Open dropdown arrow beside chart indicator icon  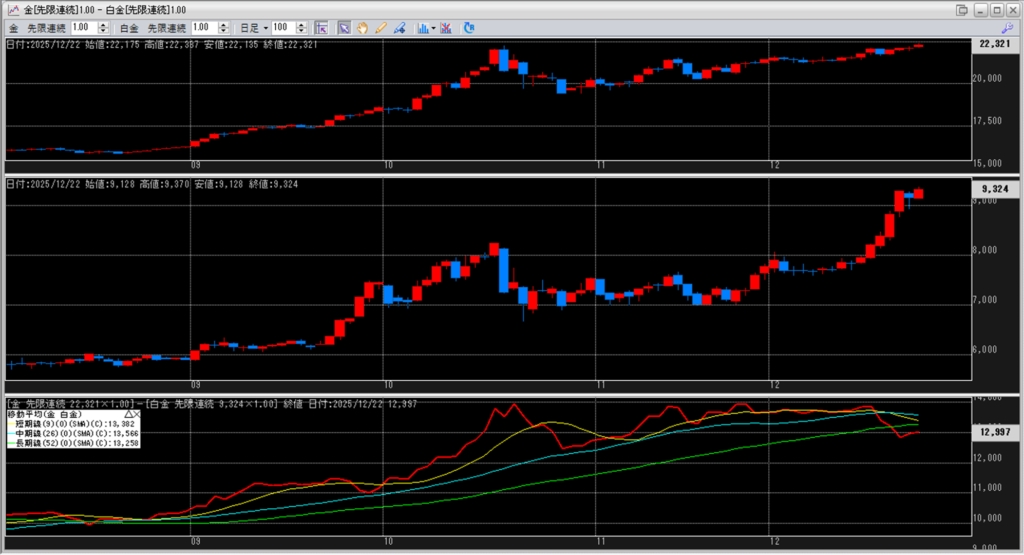tap(433, 28)
